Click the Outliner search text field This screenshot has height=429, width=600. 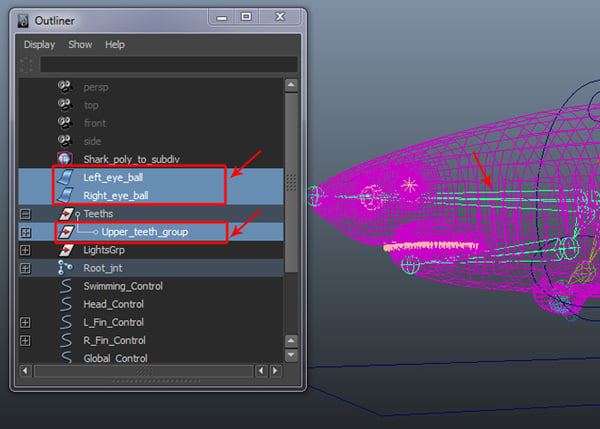[169, 64]
